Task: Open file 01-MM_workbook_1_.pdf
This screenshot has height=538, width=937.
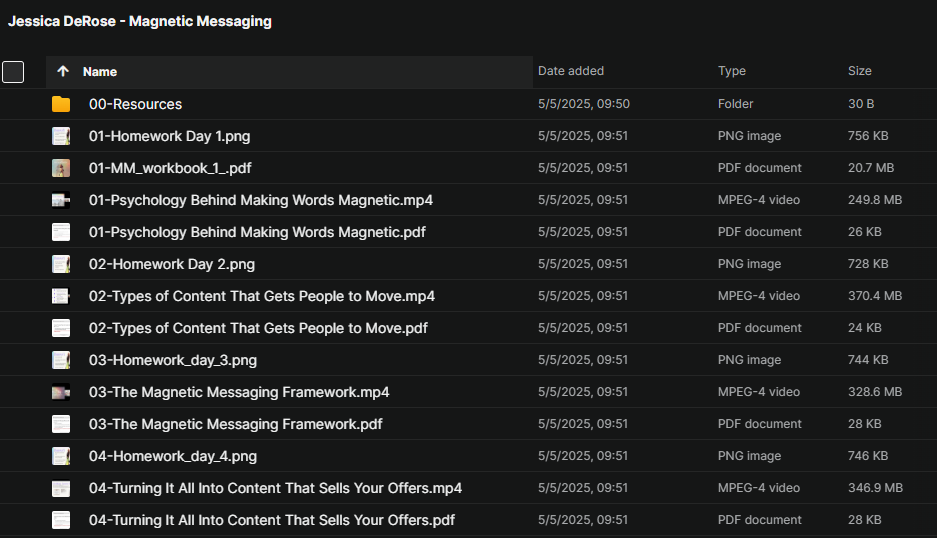Action: 170,168
